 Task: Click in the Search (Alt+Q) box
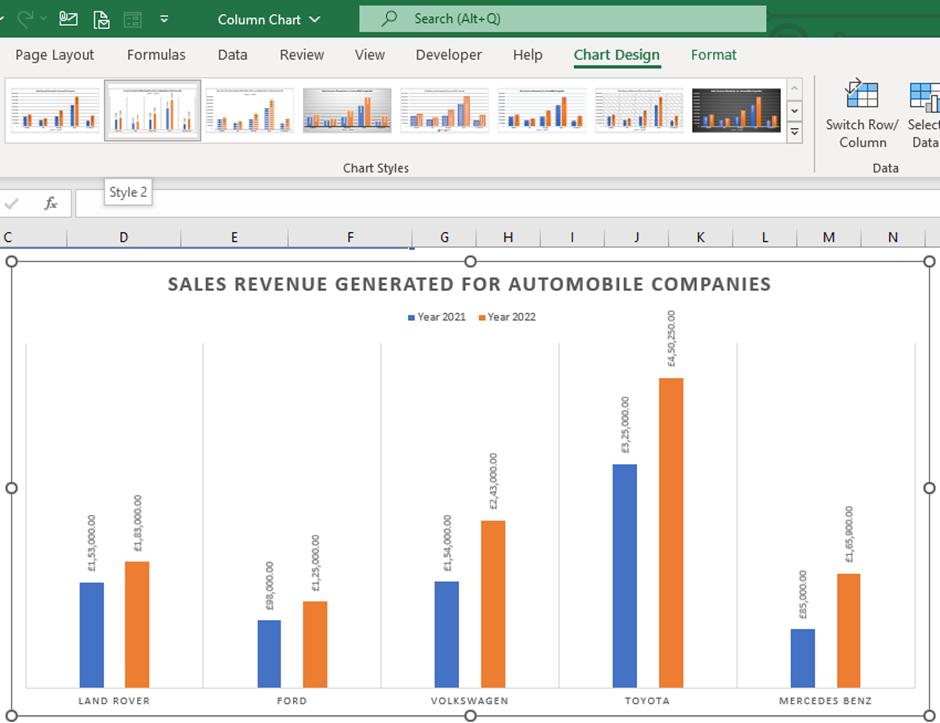tap(562, 19)
